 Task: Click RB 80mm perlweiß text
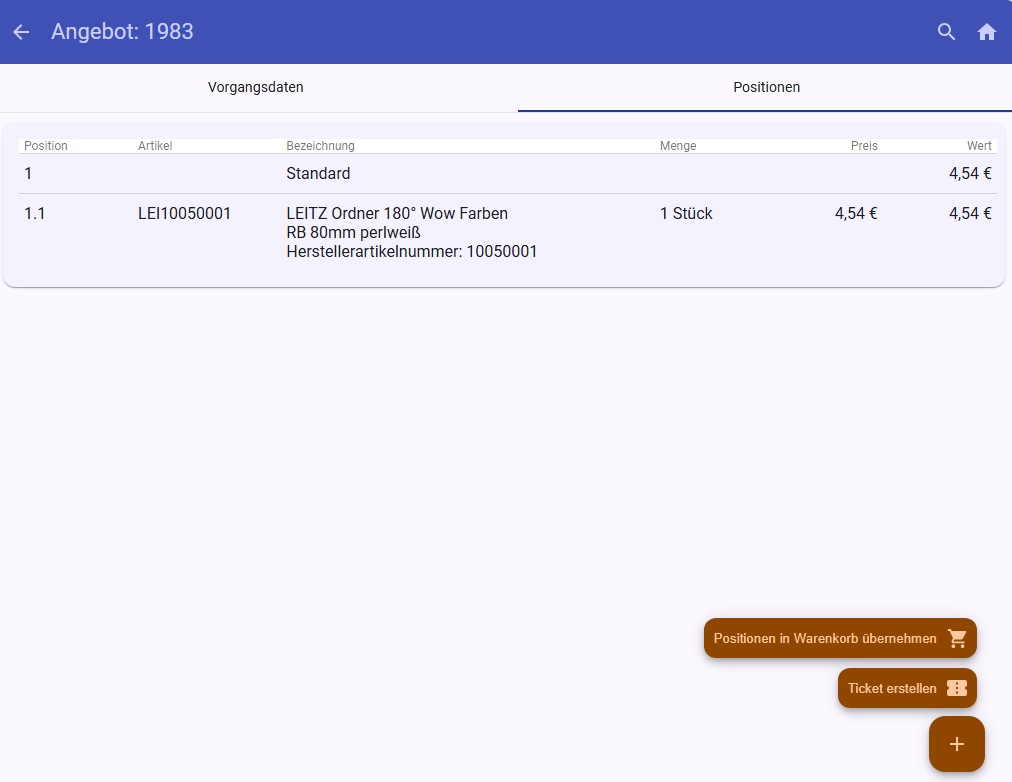coord(353,232)
